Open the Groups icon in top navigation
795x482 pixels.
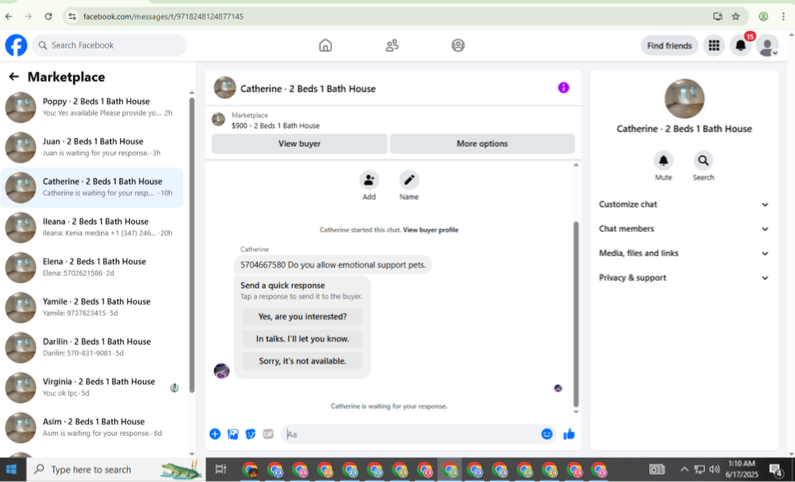(458, 46)
